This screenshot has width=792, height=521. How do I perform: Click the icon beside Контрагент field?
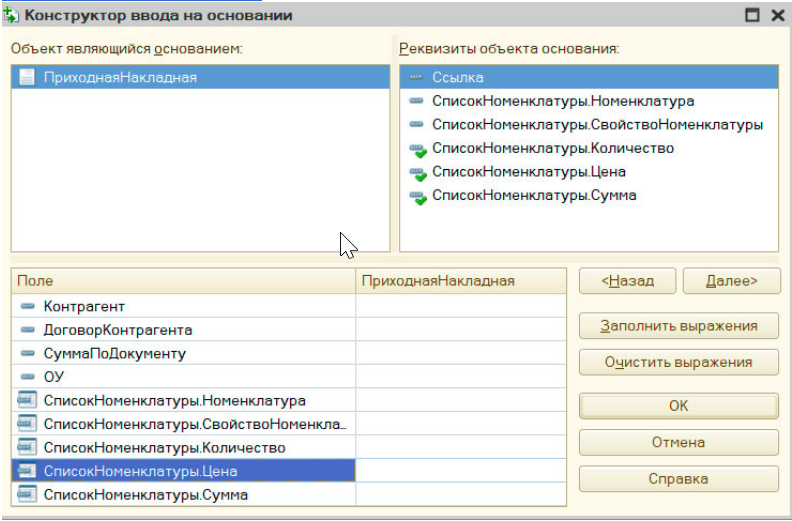pos(28,306)
